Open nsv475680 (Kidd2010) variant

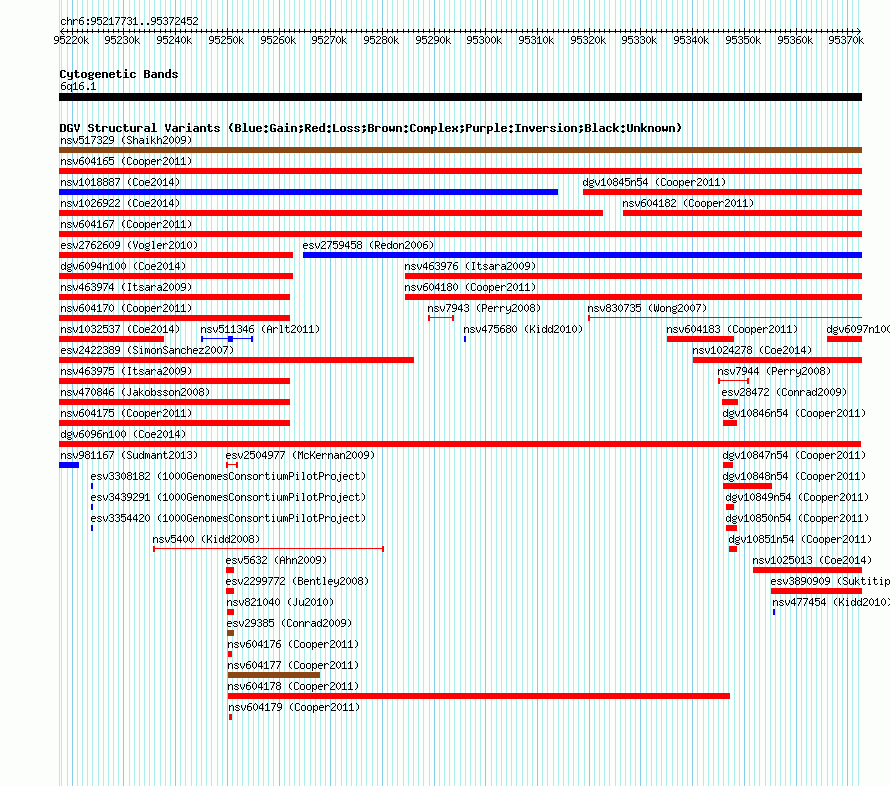click(523, 329)
